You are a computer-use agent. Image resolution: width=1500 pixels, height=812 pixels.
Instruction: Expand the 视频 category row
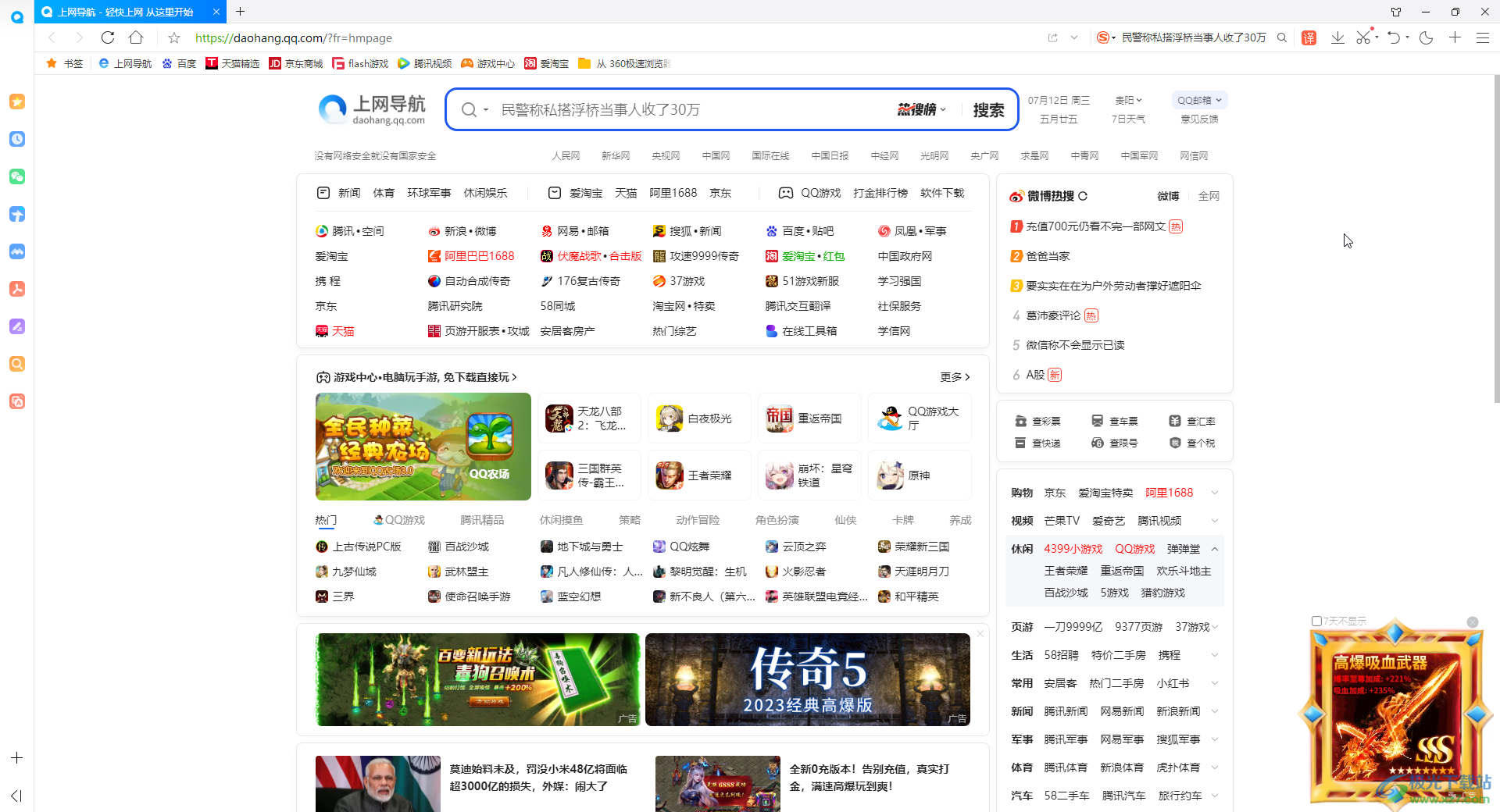pyautogui.click(x=1215, y=521)
